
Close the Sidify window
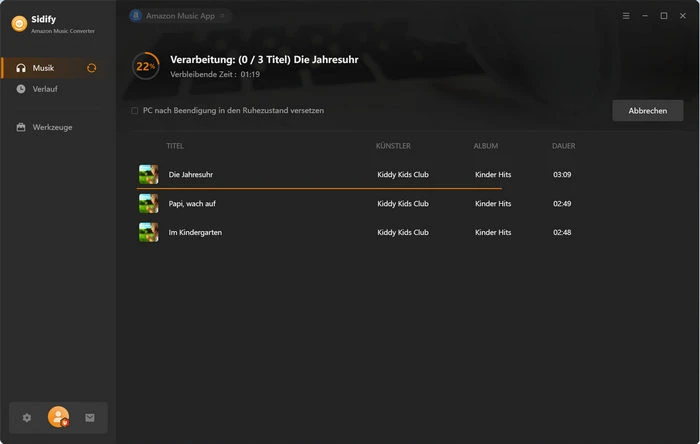(683, 16)
